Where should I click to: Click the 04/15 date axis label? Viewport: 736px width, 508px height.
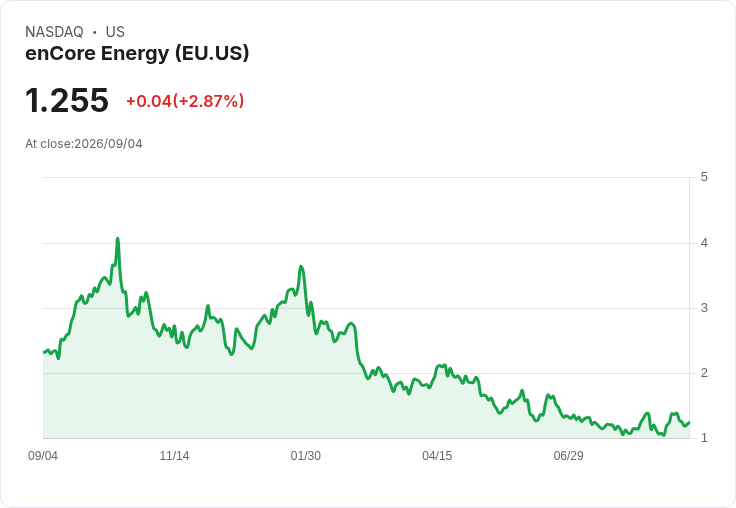click(x=437, y=455)
